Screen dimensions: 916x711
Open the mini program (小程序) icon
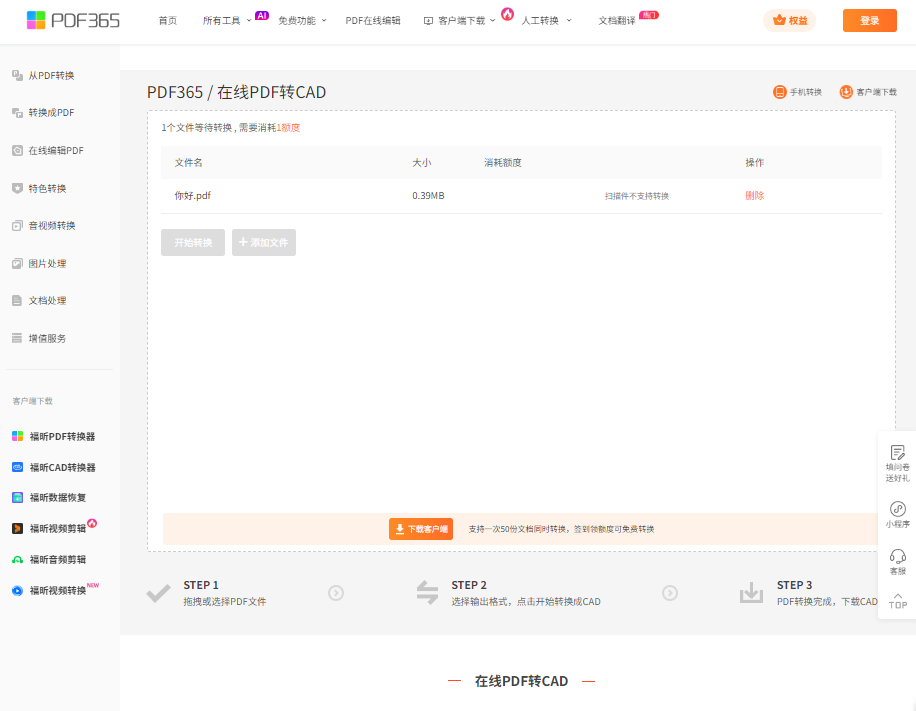[897, 509]
